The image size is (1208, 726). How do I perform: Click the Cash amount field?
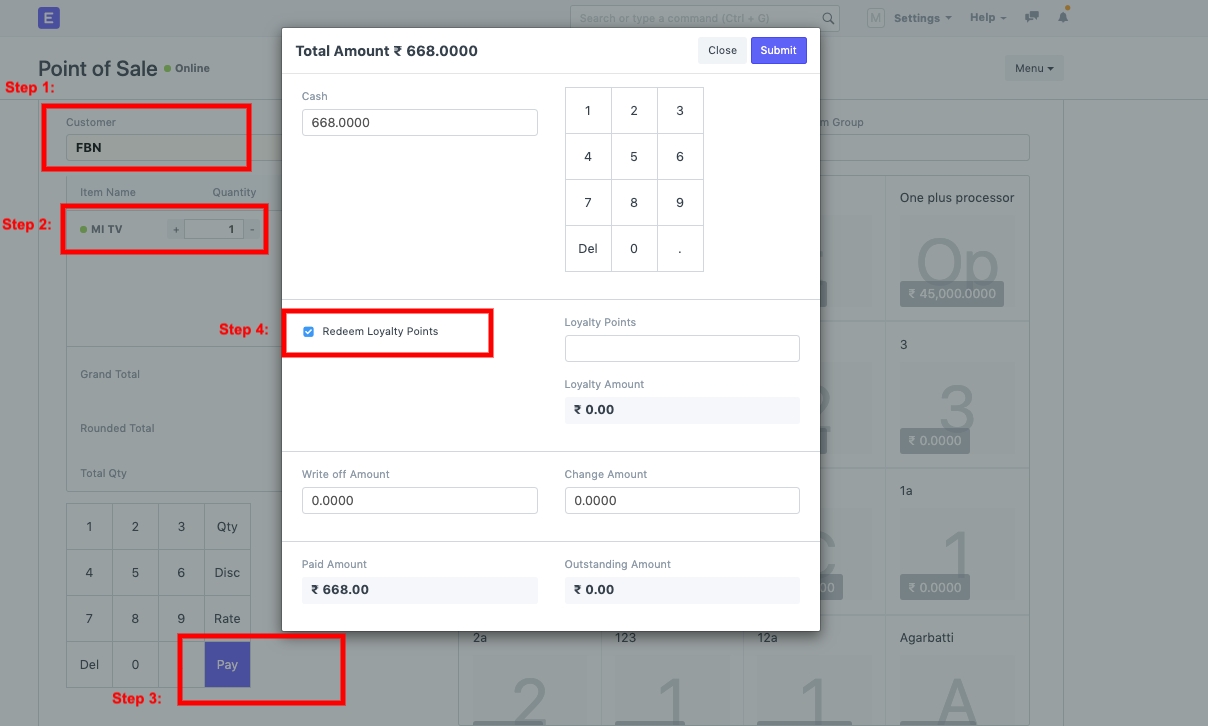coord(419,123)
